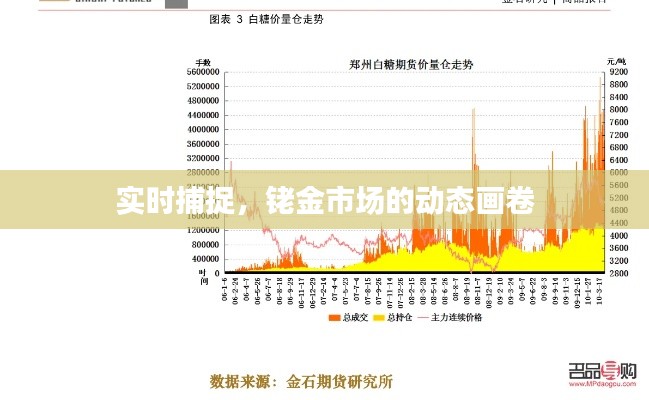The height and width of the screenshot is (400, 649).
Task: Click the 总成交 legend label
Action: [x=351, y=318]
